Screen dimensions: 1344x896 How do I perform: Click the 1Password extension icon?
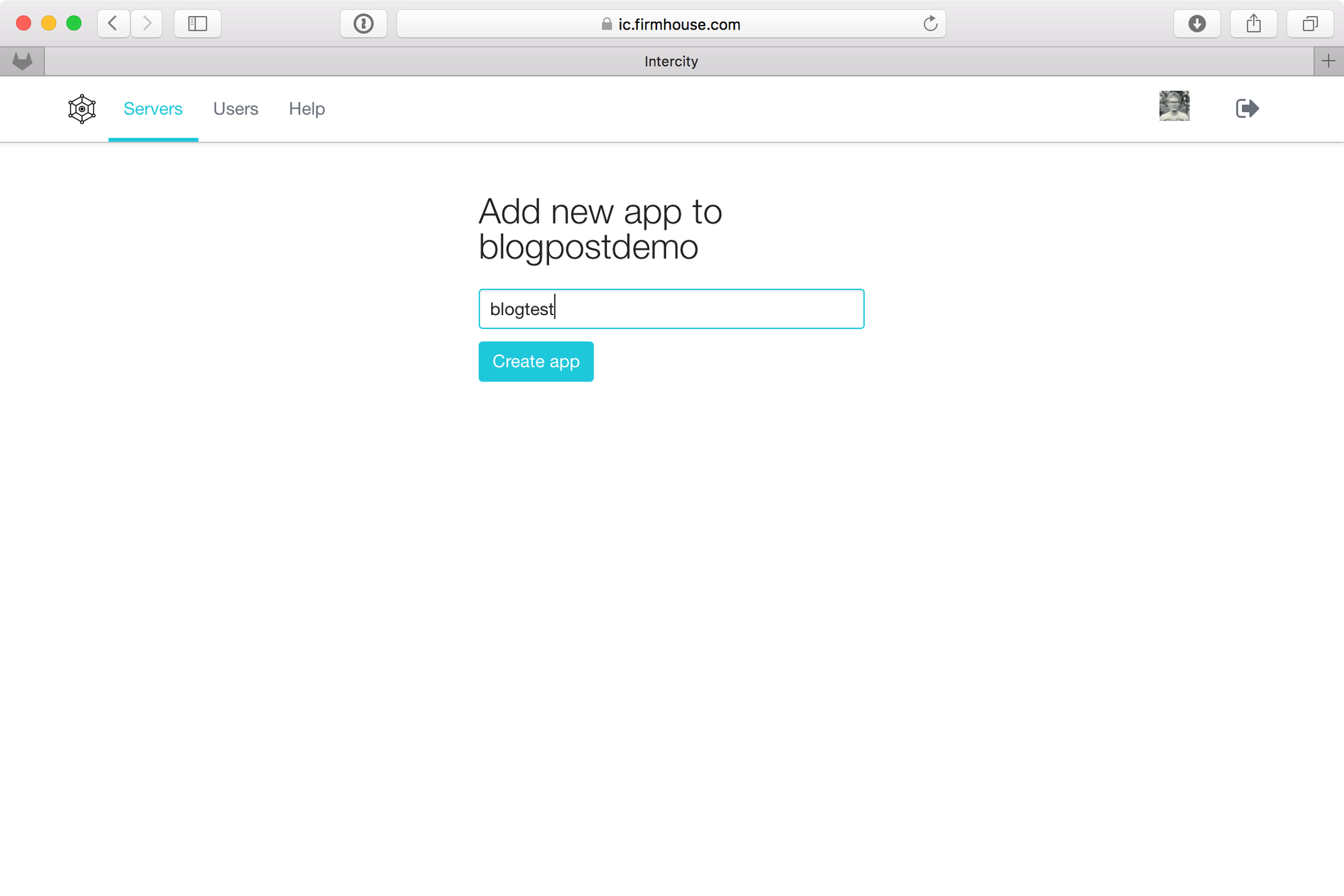tap(364, 24)
